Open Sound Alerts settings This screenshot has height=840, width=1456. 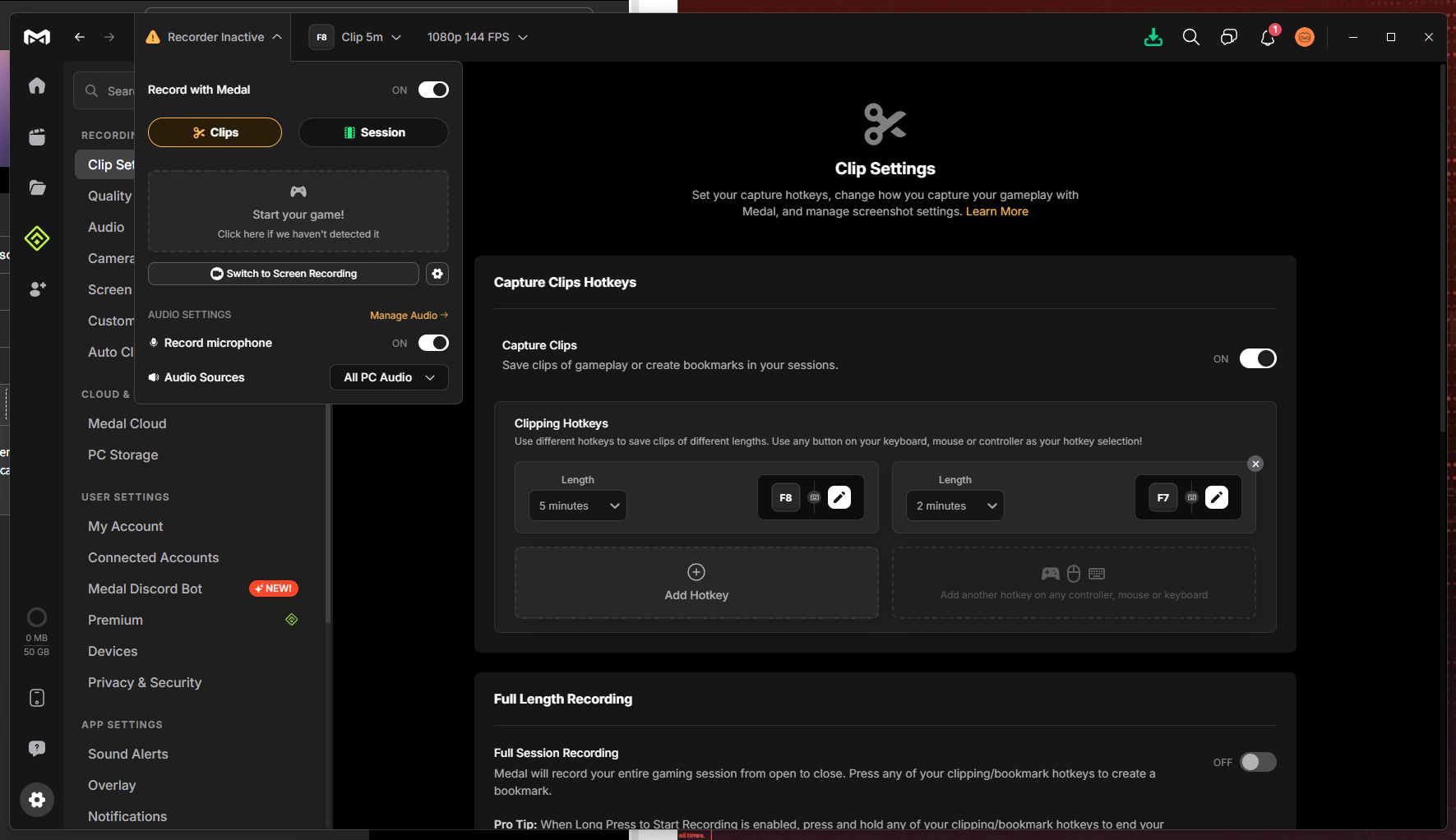128,754
